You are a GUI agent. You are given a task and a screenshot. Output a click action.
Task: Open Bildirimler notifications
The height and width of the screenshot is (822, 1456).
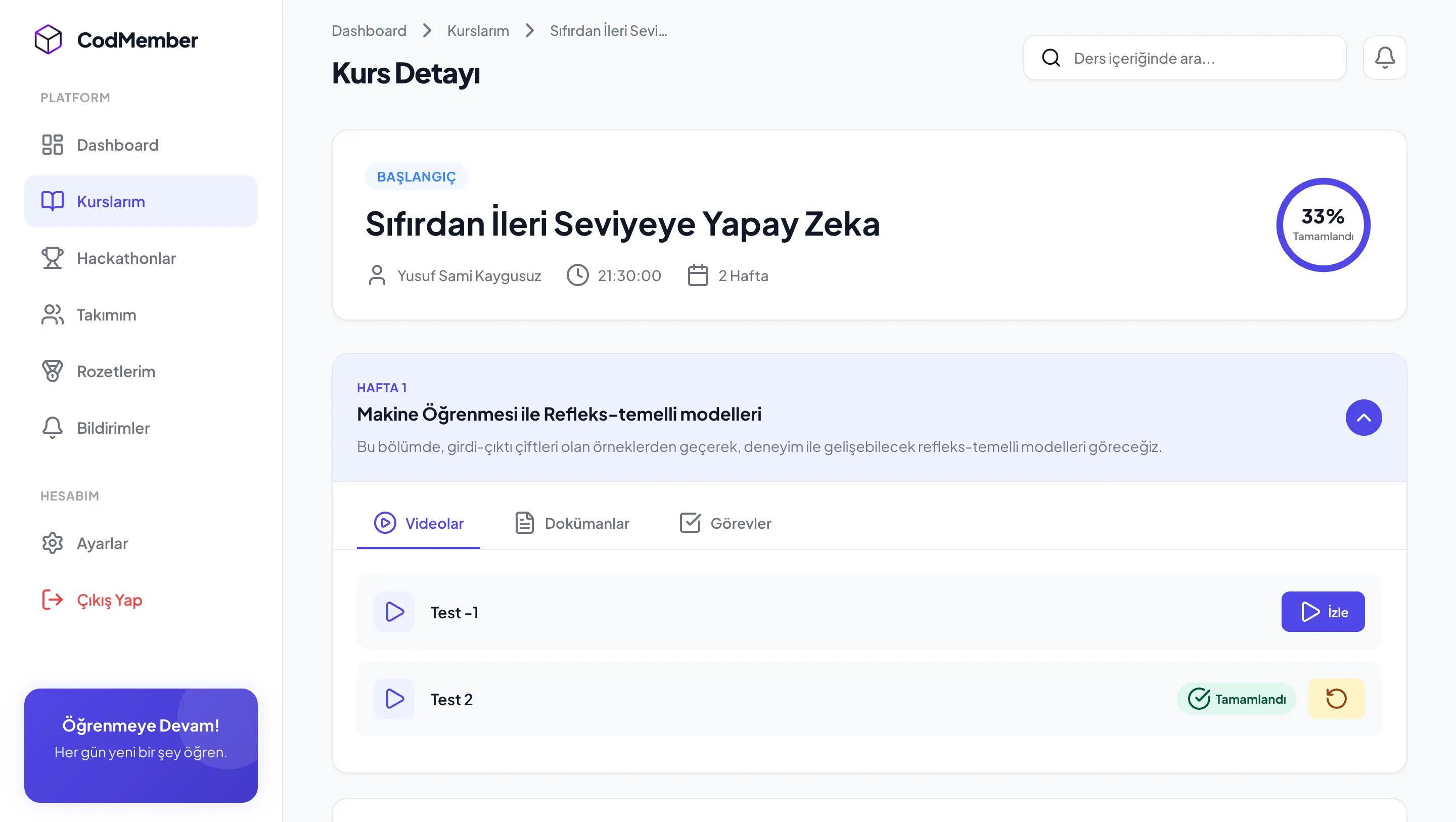(x=112, y=428)
